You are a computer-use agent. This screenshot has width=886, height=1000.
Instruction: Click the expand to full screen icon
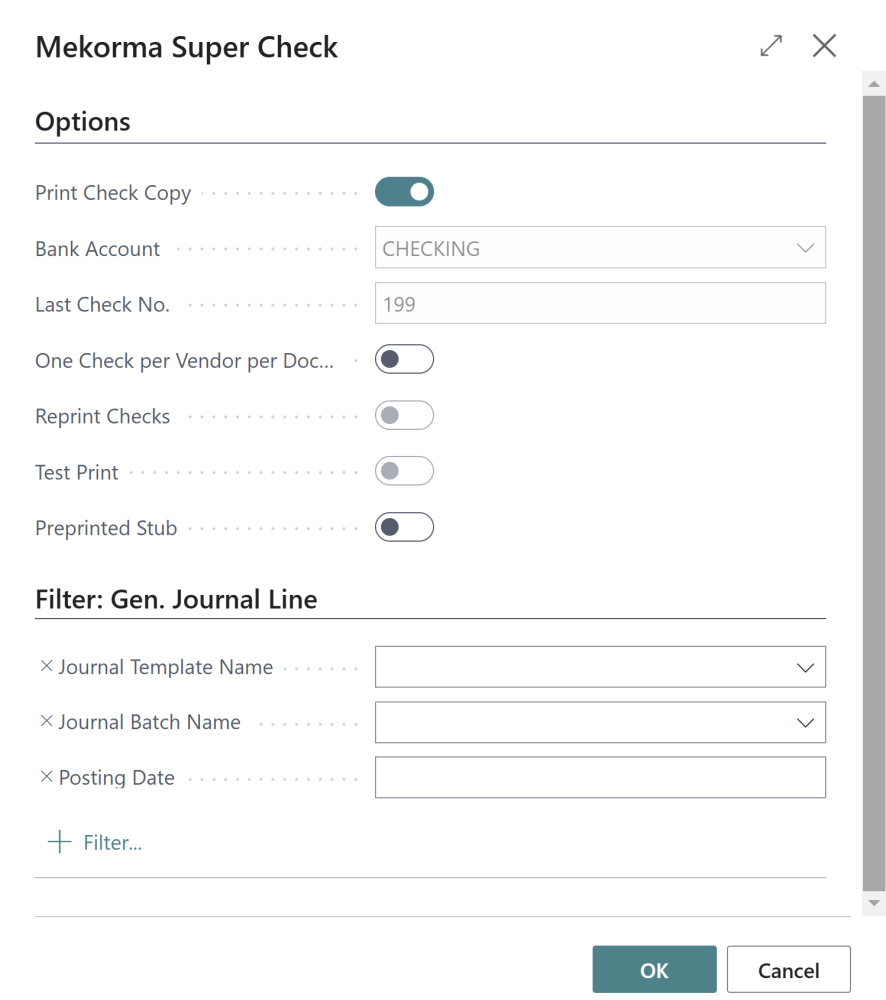pos(770,45)
